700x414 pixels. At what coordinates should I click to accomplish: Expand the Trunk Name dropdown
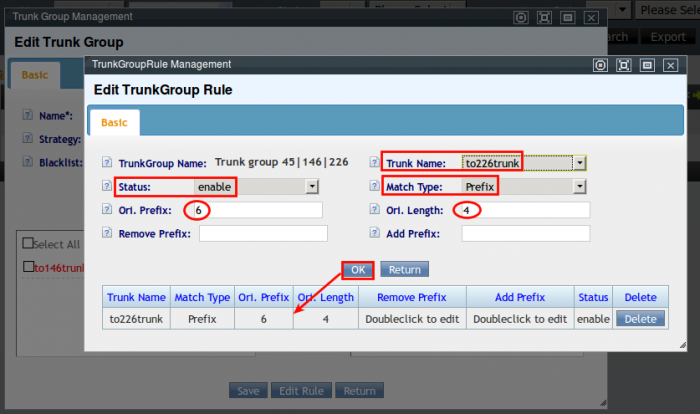coord(579,163)
